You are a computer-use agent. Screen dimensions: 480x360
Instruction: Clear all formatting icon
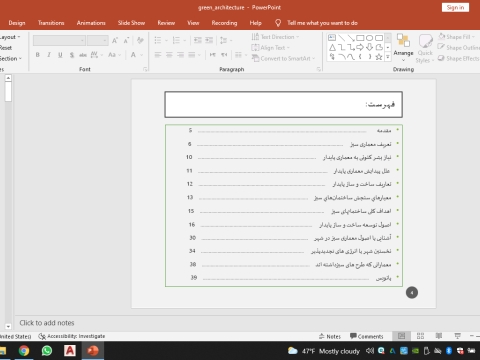[140, 41]
